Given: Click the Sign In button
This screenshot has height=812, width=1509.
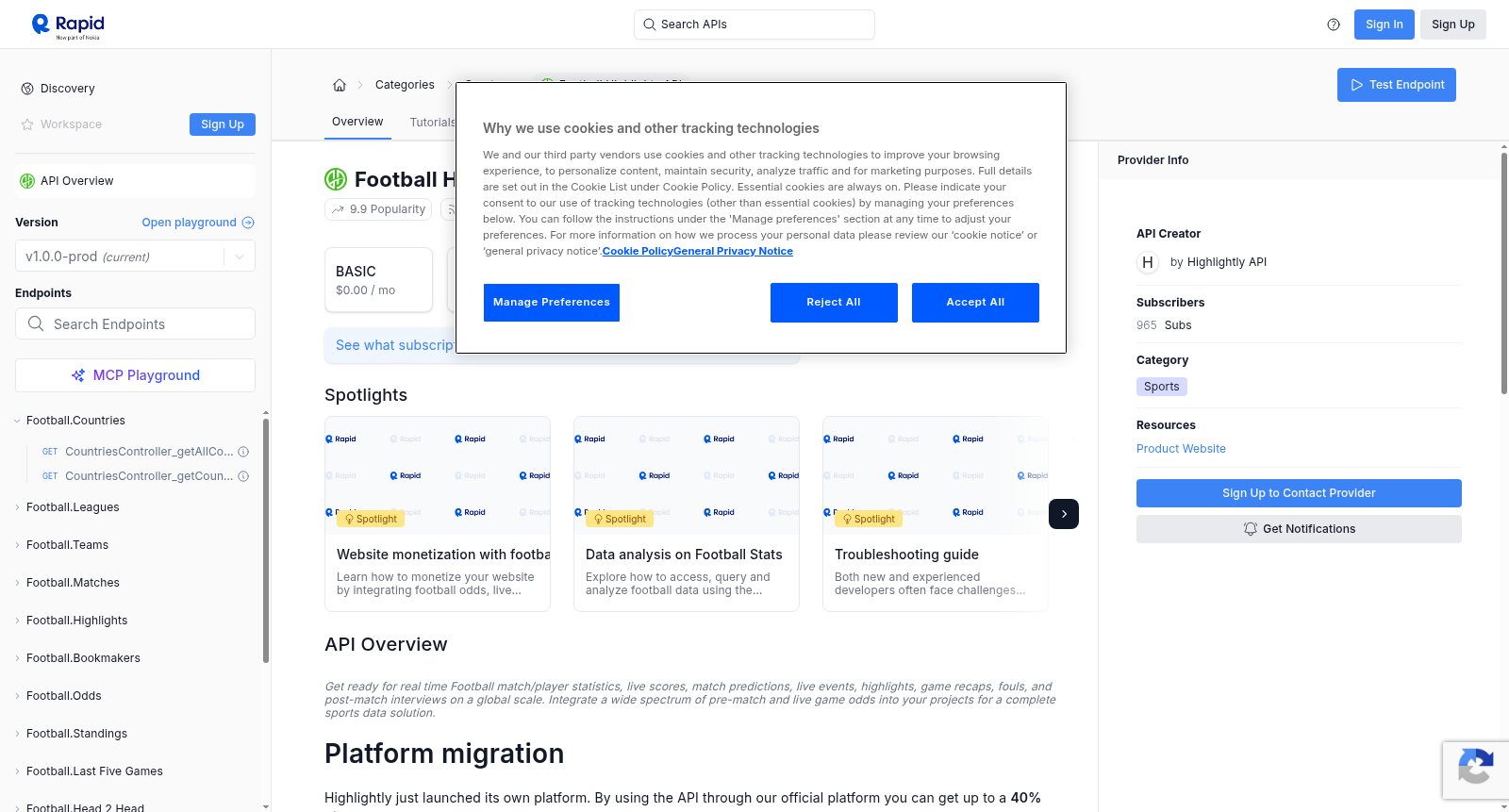Looking at the screenshot, I should click(1385, 25).
